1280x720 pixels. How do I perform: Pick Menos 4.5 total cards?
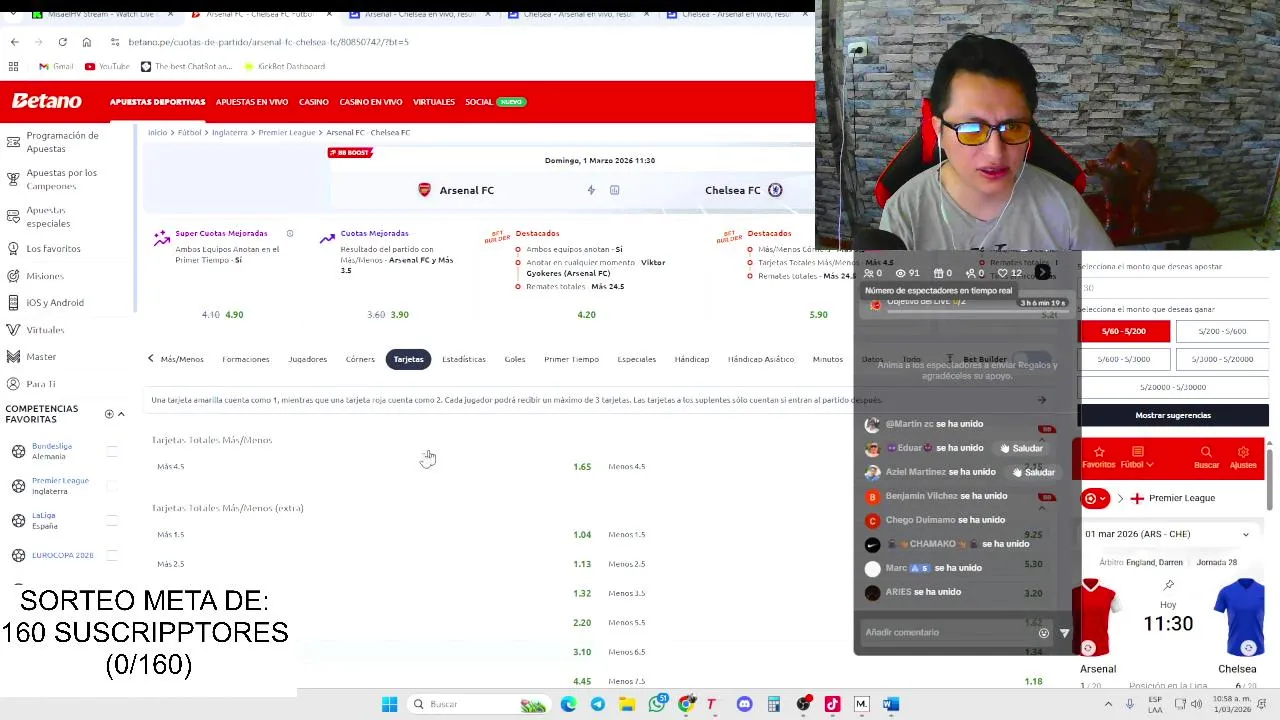[x=626, y=466]
